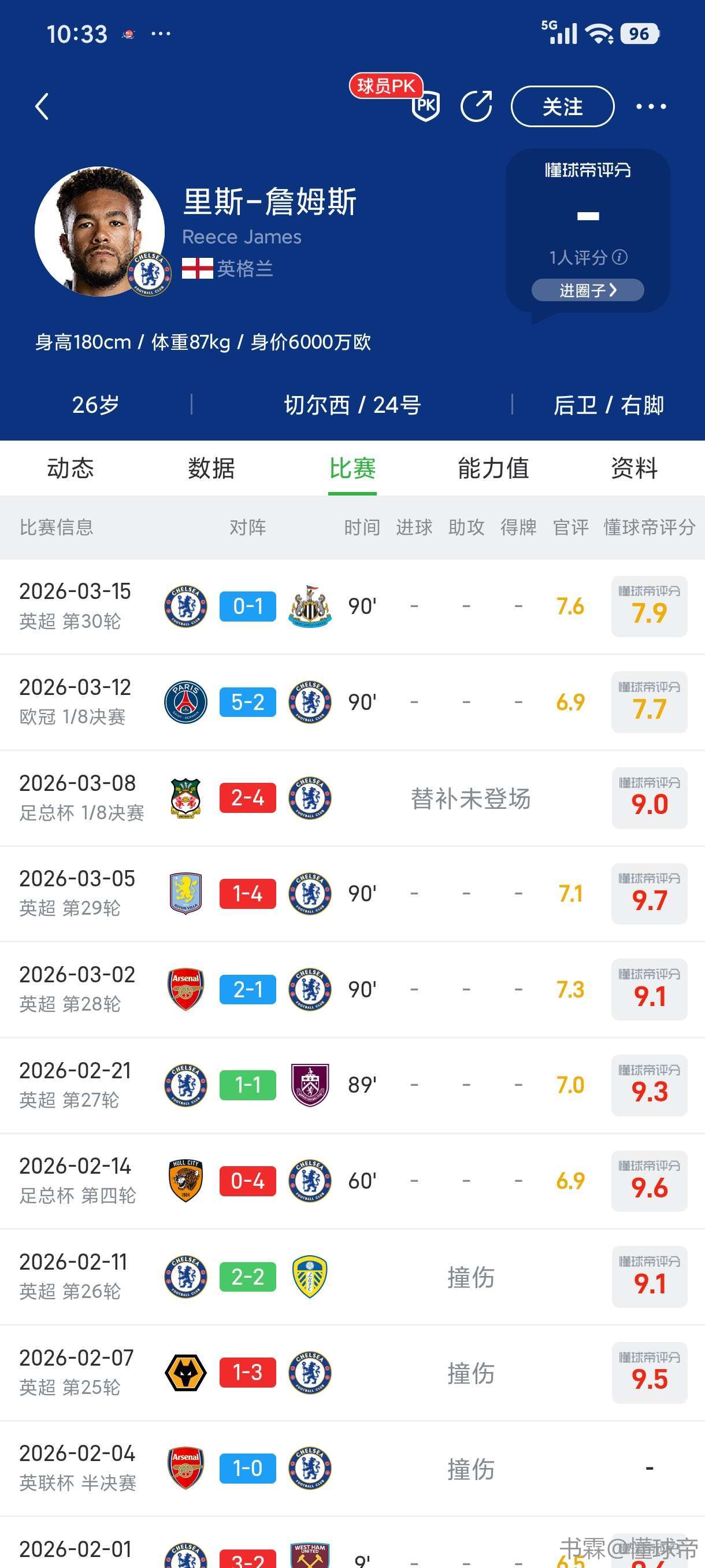This screenshot has height=1568, width=705.
Task: Open the 资料 tab
Action: pos(634,468)
